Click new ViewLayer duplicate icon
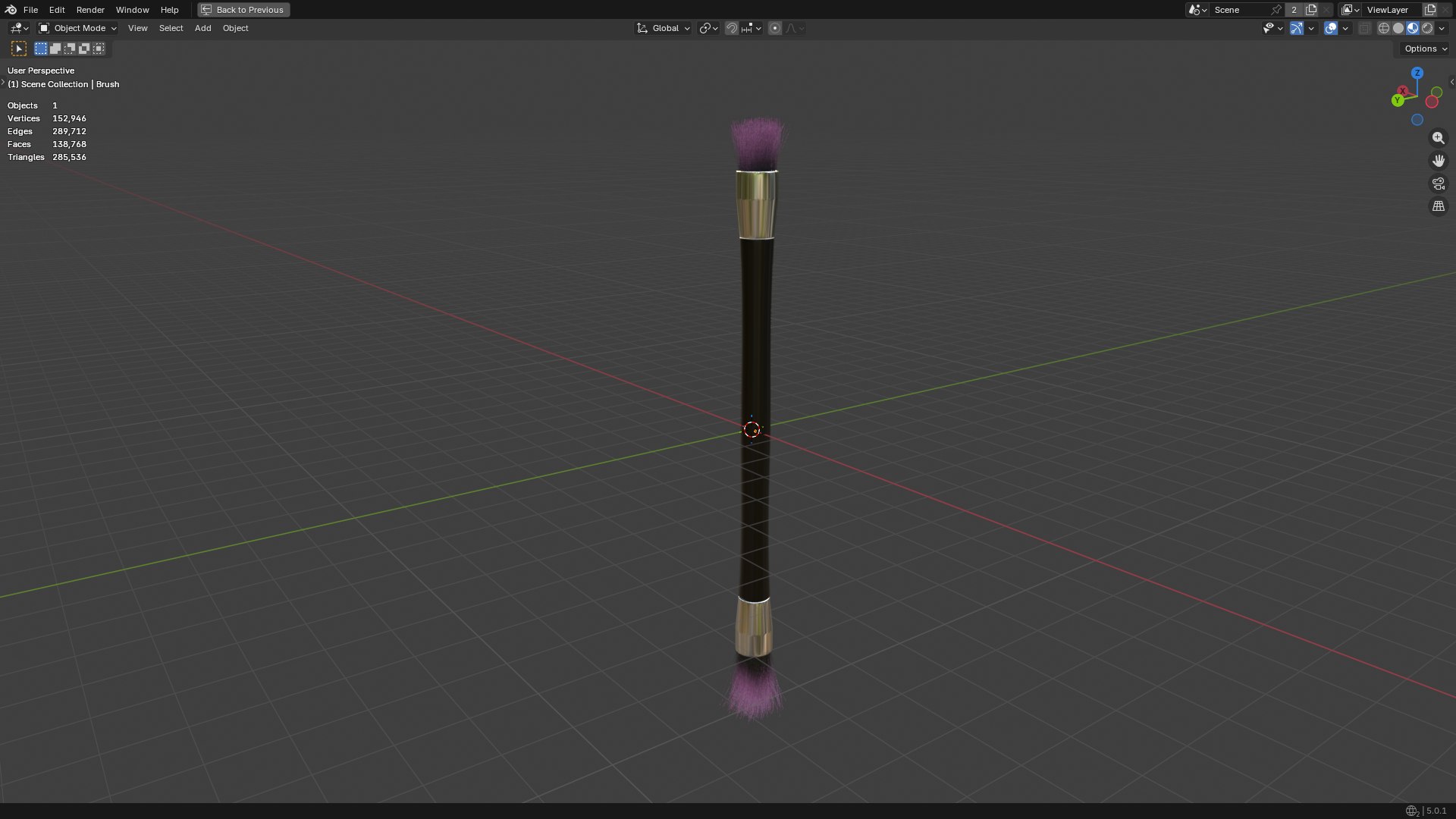This screenshot has width=1456, height=819. coord(1430,10)
